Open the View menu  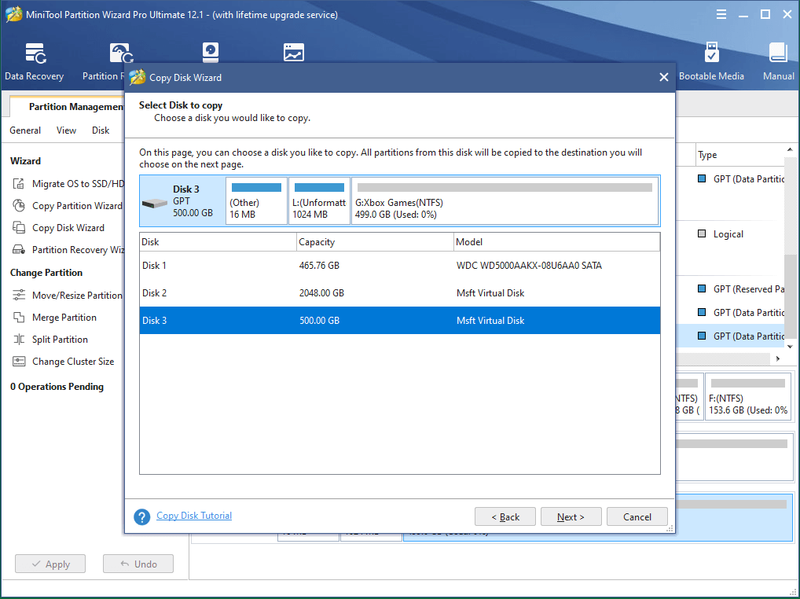[66, 130]
